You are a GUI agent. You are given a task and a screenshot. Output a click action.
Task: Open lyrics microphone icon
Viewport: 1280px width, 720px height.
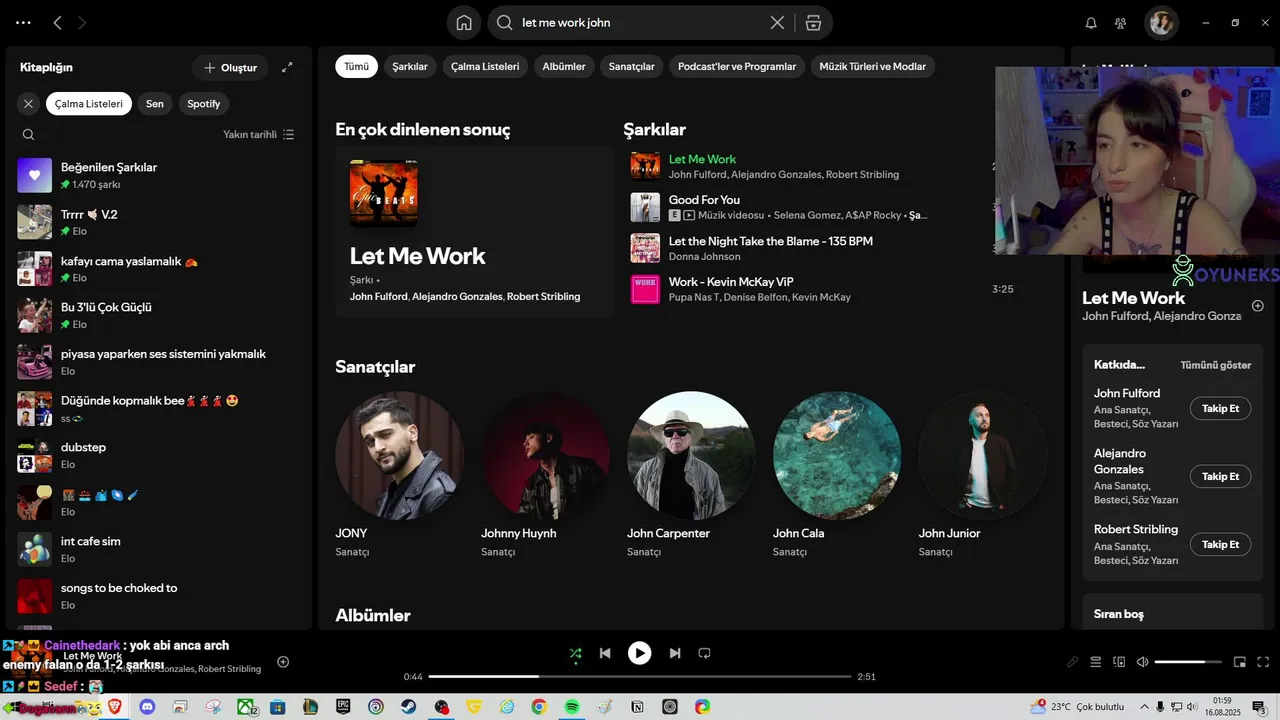[x=1072, y=662]
